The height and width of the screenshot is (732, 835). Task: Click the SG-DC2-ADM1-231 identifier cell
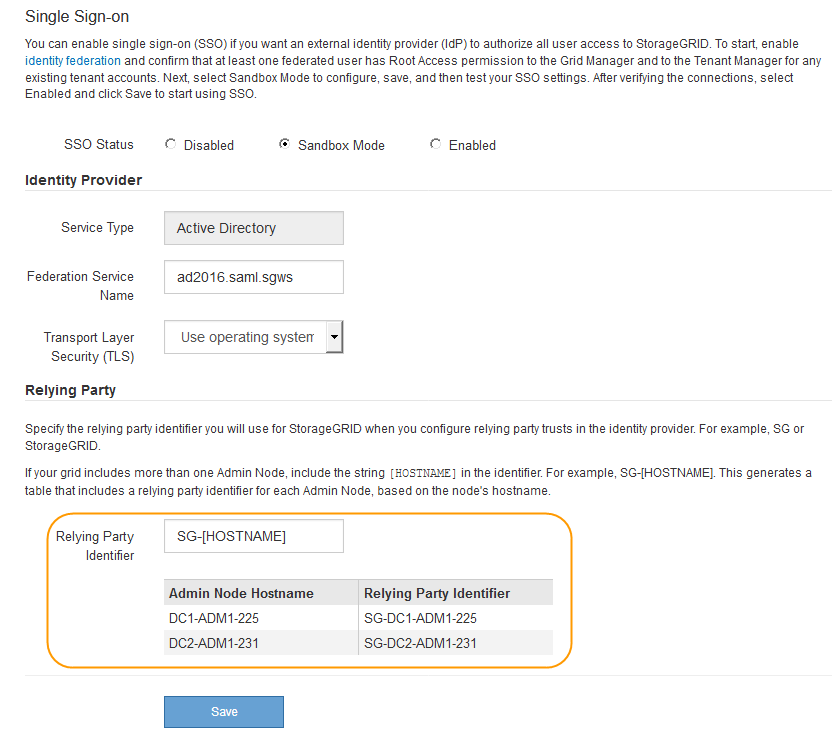pos(420,643)
